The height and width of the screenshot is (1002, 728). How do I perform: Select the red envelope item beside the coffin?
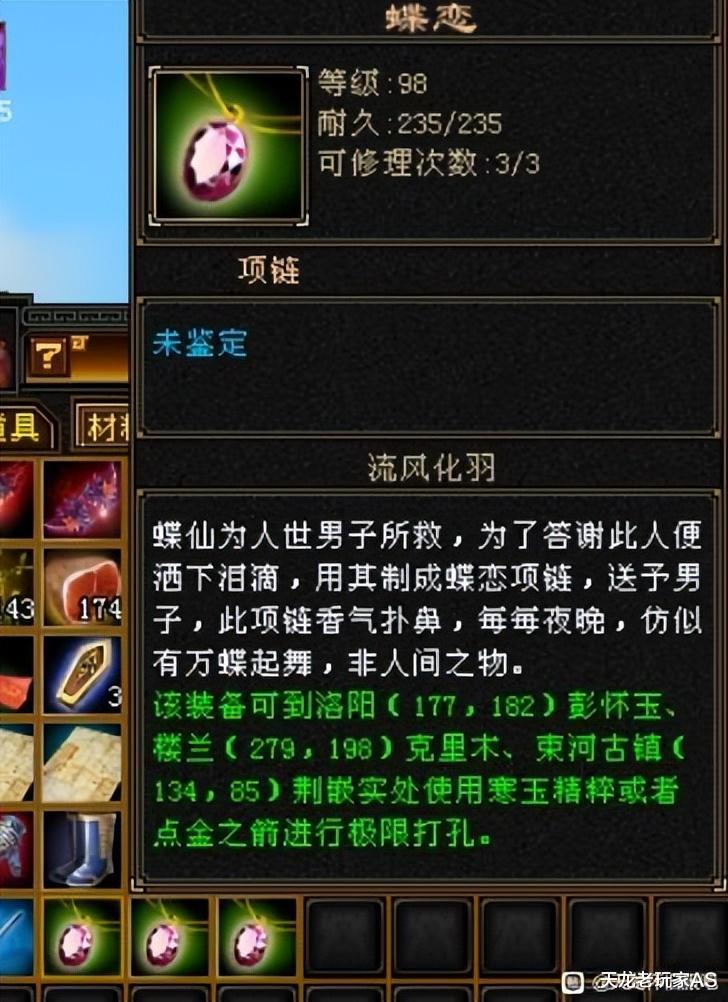pos(16,674)
